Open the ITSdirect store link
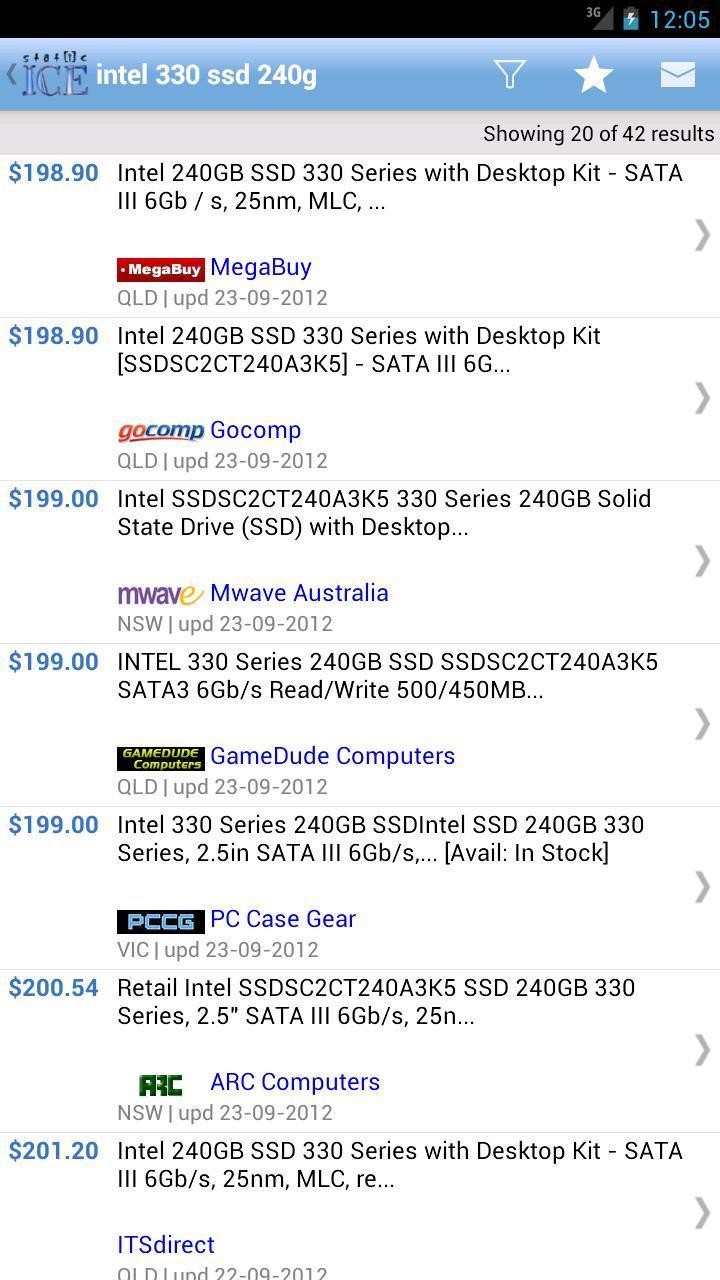Screen dimensions: 720x1280 (166, 1245)
